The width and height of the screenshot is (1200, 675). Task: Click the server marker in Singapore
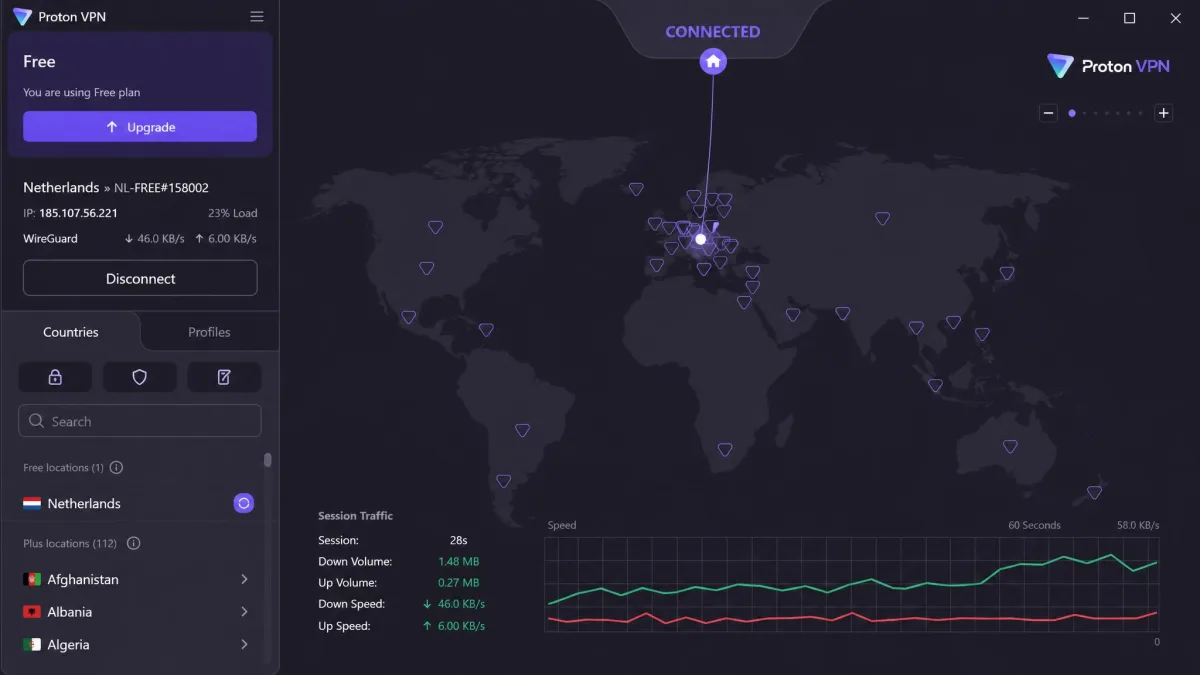[935, 386]
